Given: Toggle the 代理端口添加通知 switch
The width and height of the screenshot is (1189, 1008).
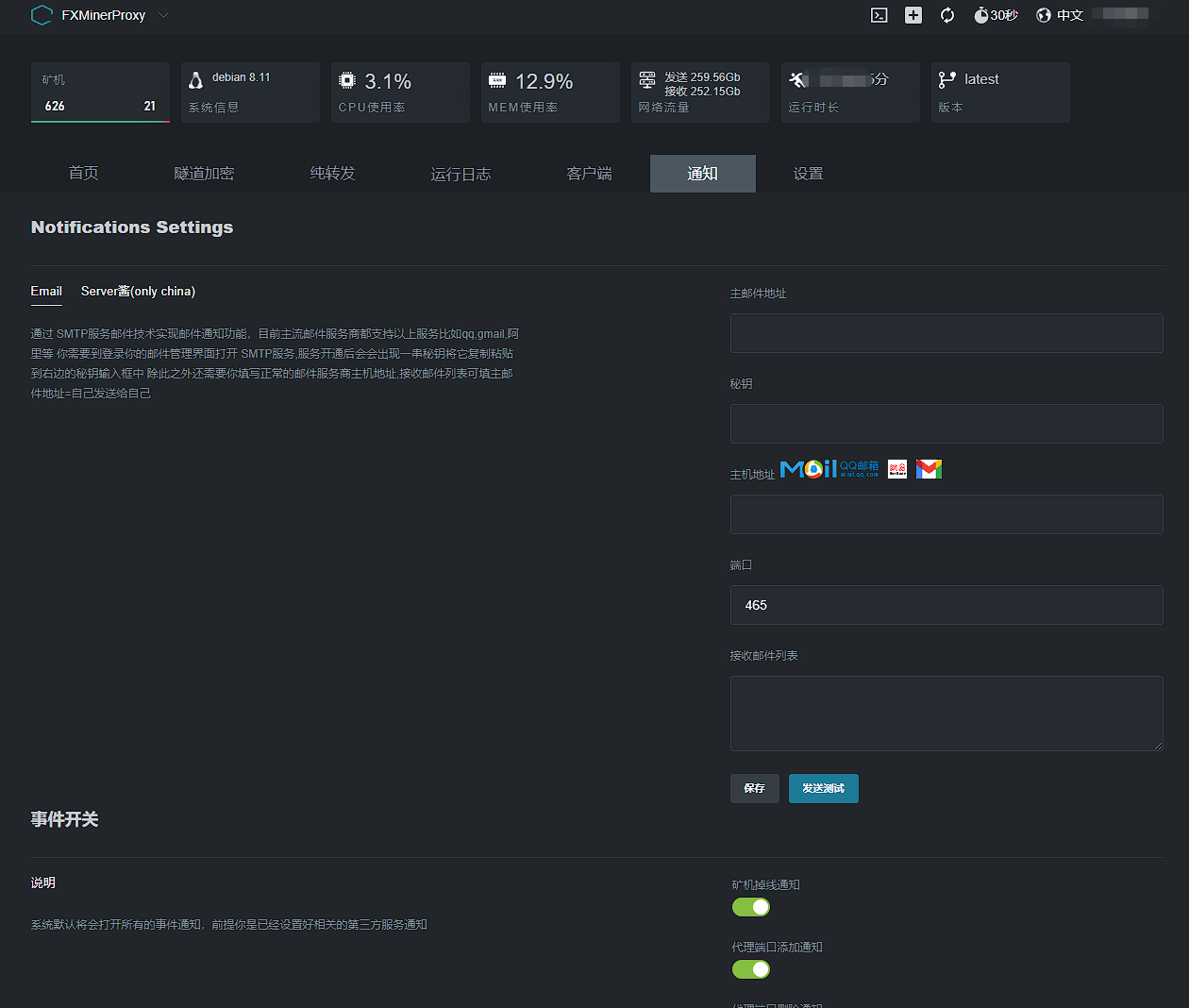Looking at the screenshot, I should (x=751, y=969).
